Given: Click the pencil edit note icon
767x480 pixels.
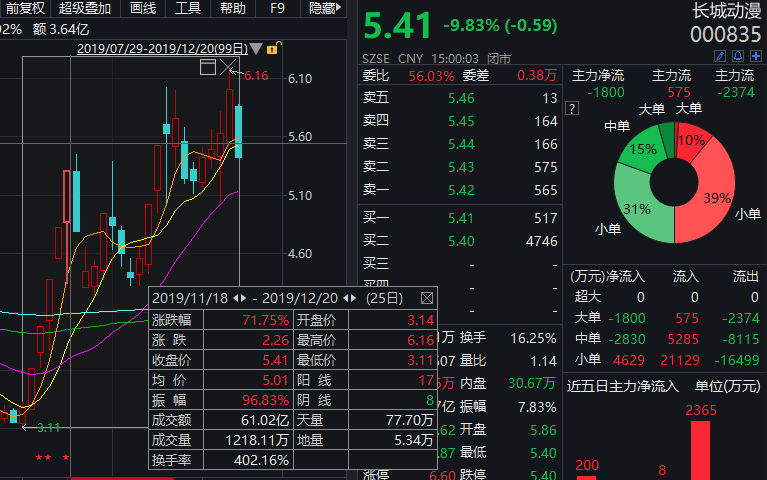Looking at the screenshot, I should click(720, 56).
